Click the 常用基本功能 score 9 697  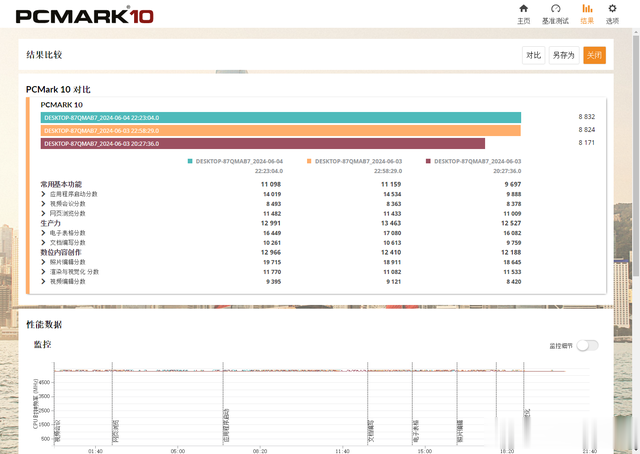(x=513, y=185)
